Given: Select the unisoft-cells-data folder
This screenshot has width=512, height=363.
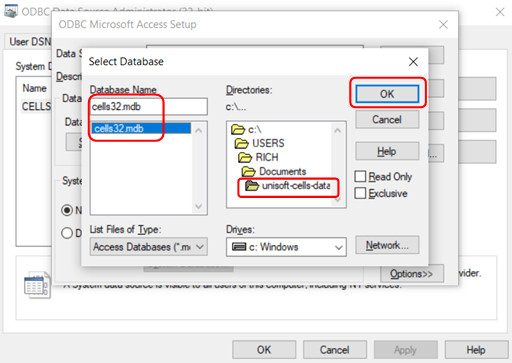Looking at the screenshot, I should pos(288,185).
